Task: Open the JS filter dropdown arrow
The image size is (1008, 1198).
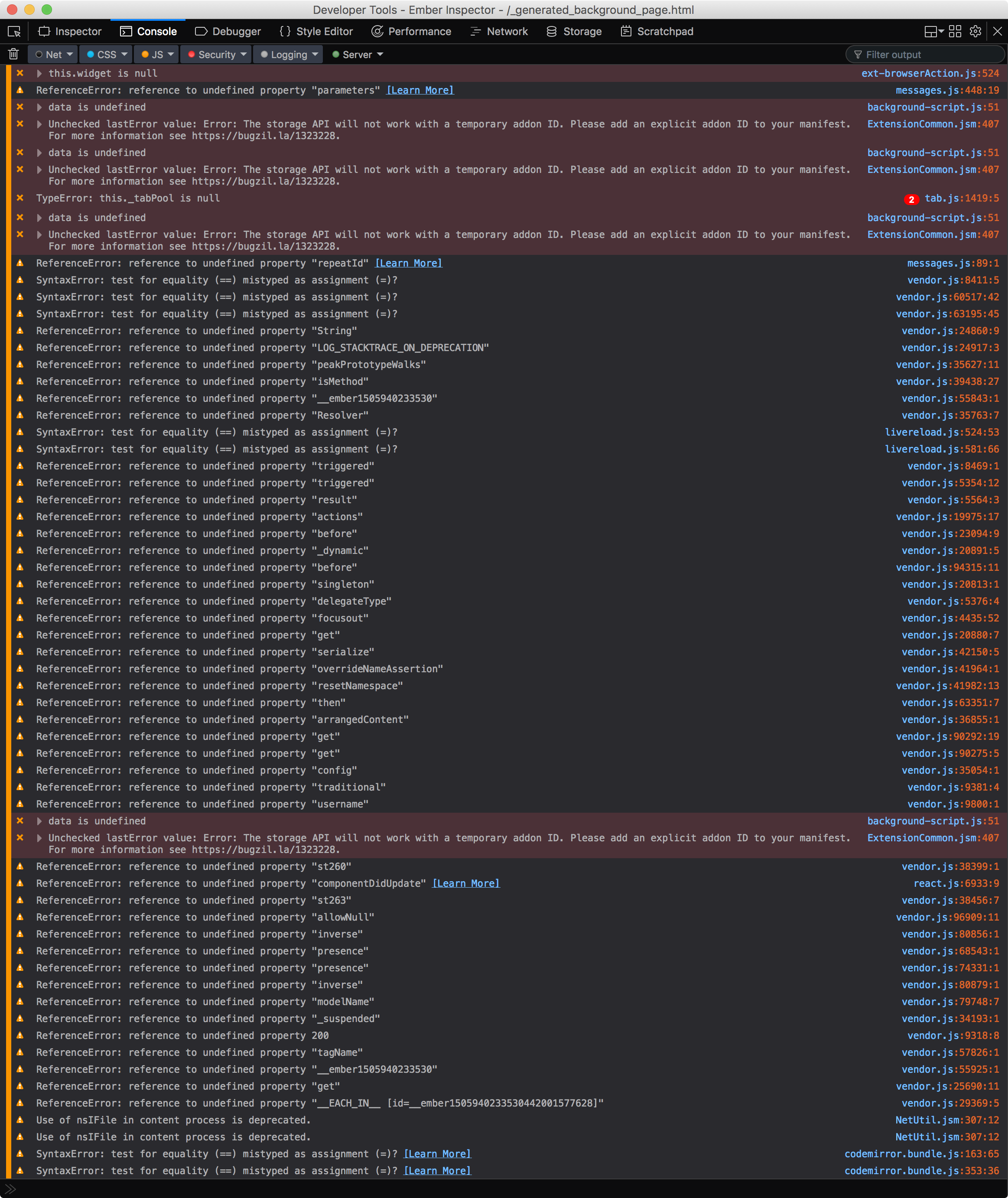Action: tap(170, 54)
